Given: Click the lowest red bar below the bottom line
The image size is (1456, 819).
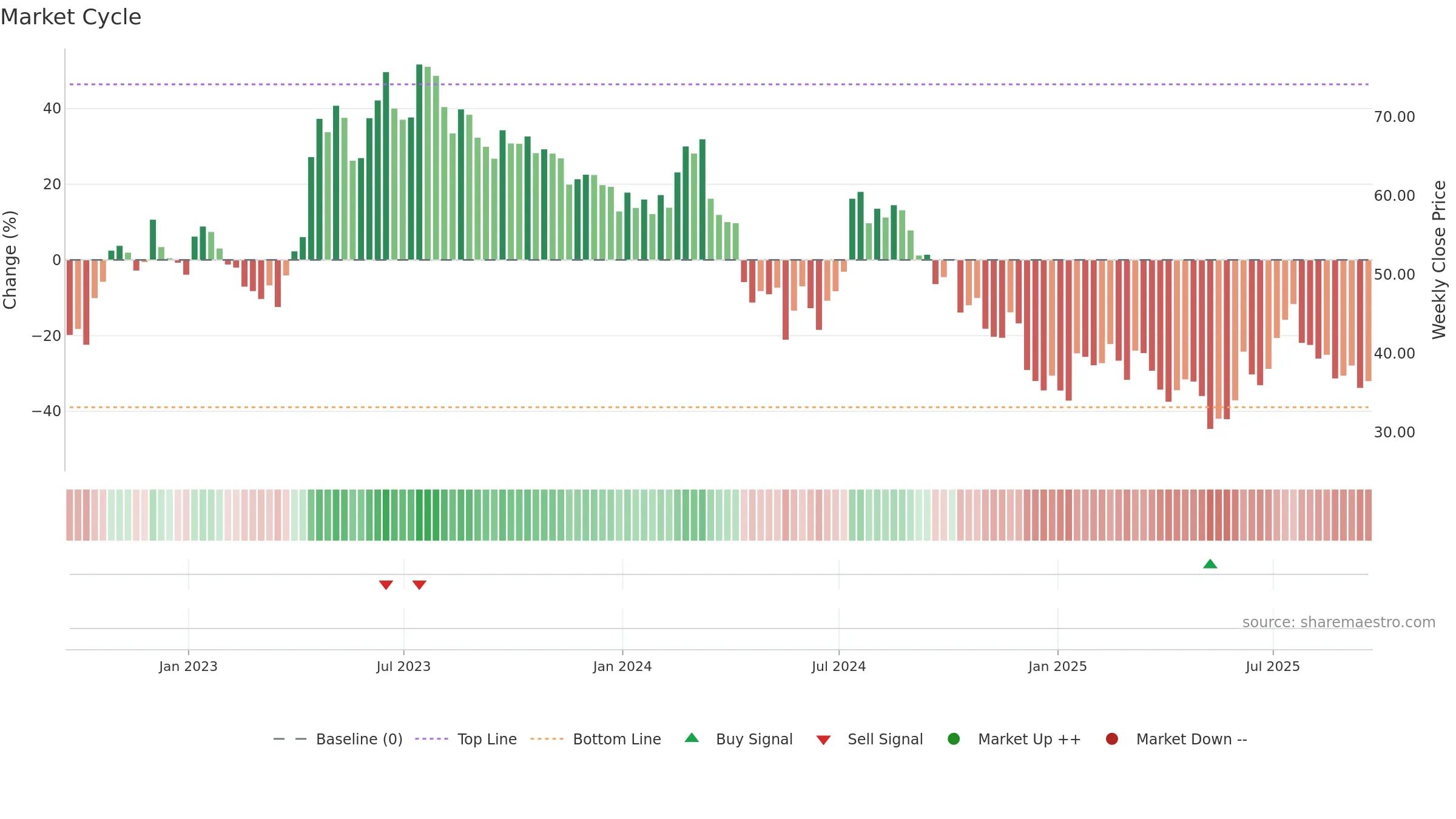Looking at the screenshot, I should coord(1210,345).
